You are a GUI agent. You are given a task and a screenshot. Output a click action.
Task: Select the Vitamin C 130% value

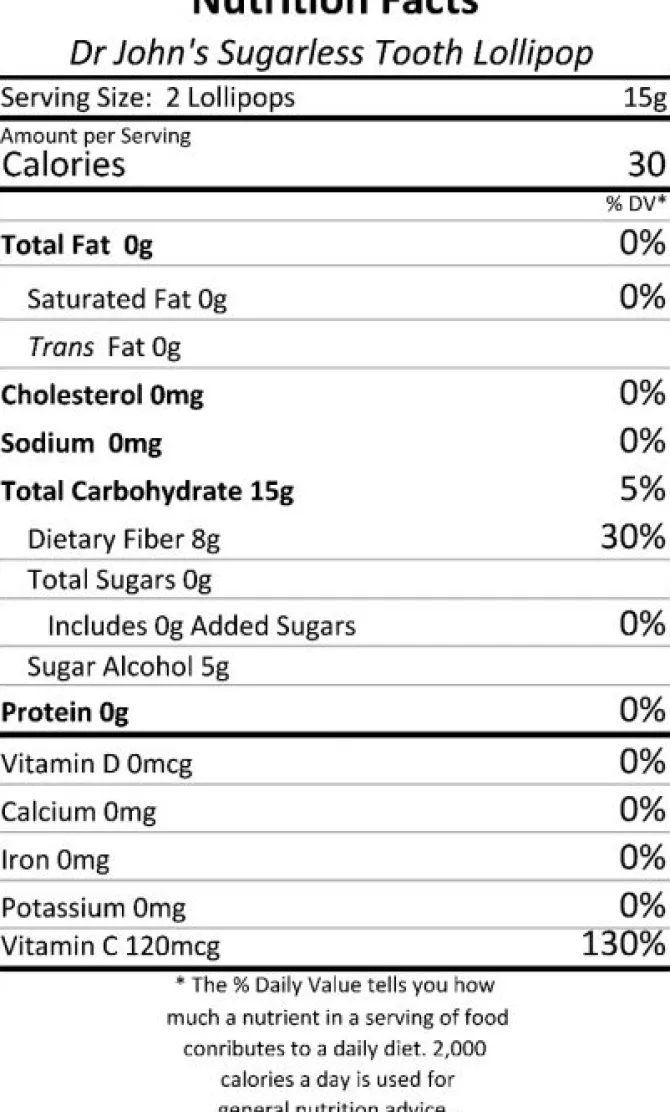(624, 944)
